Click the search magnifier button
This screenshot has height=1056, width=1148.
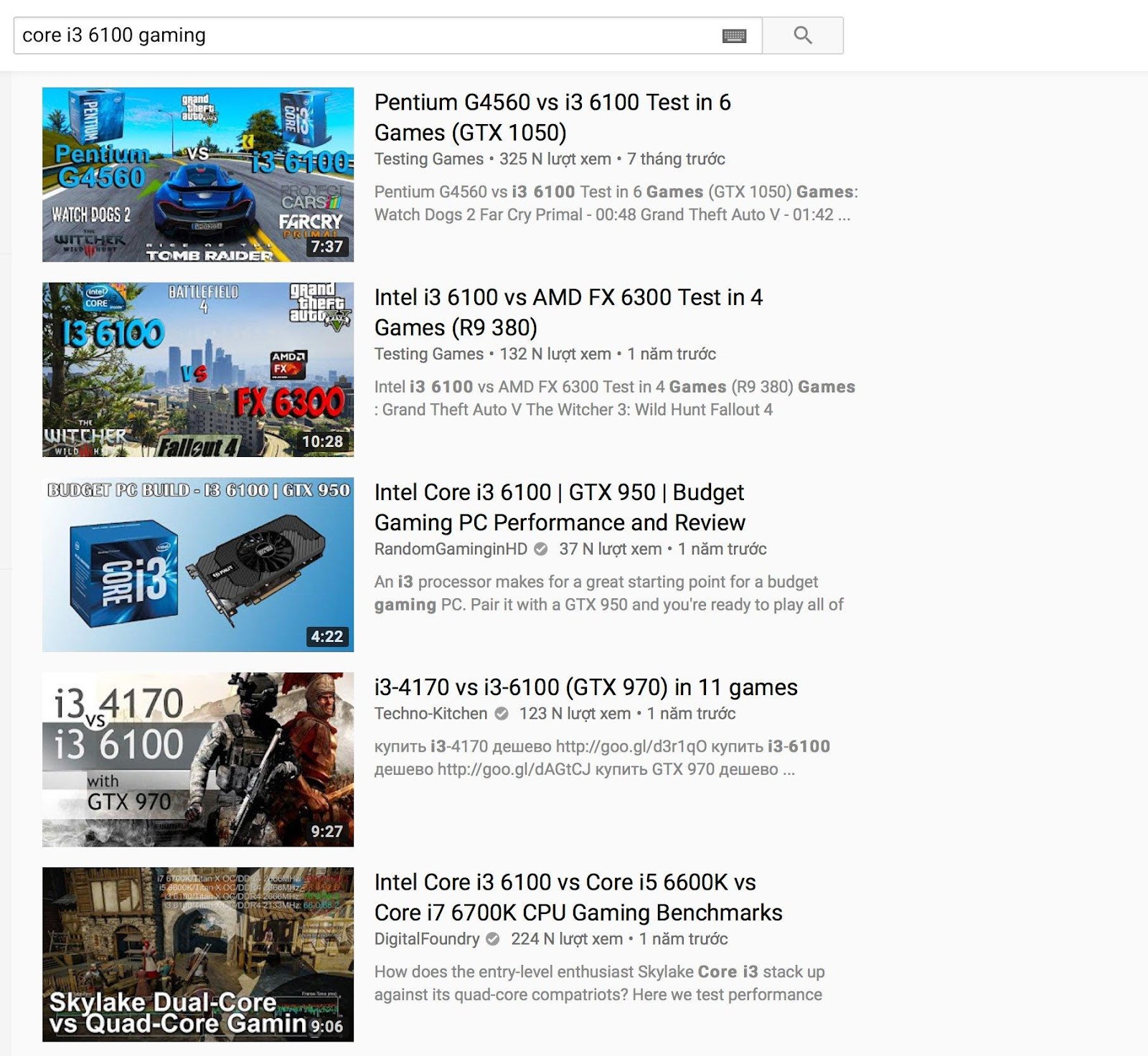(802, 35)
